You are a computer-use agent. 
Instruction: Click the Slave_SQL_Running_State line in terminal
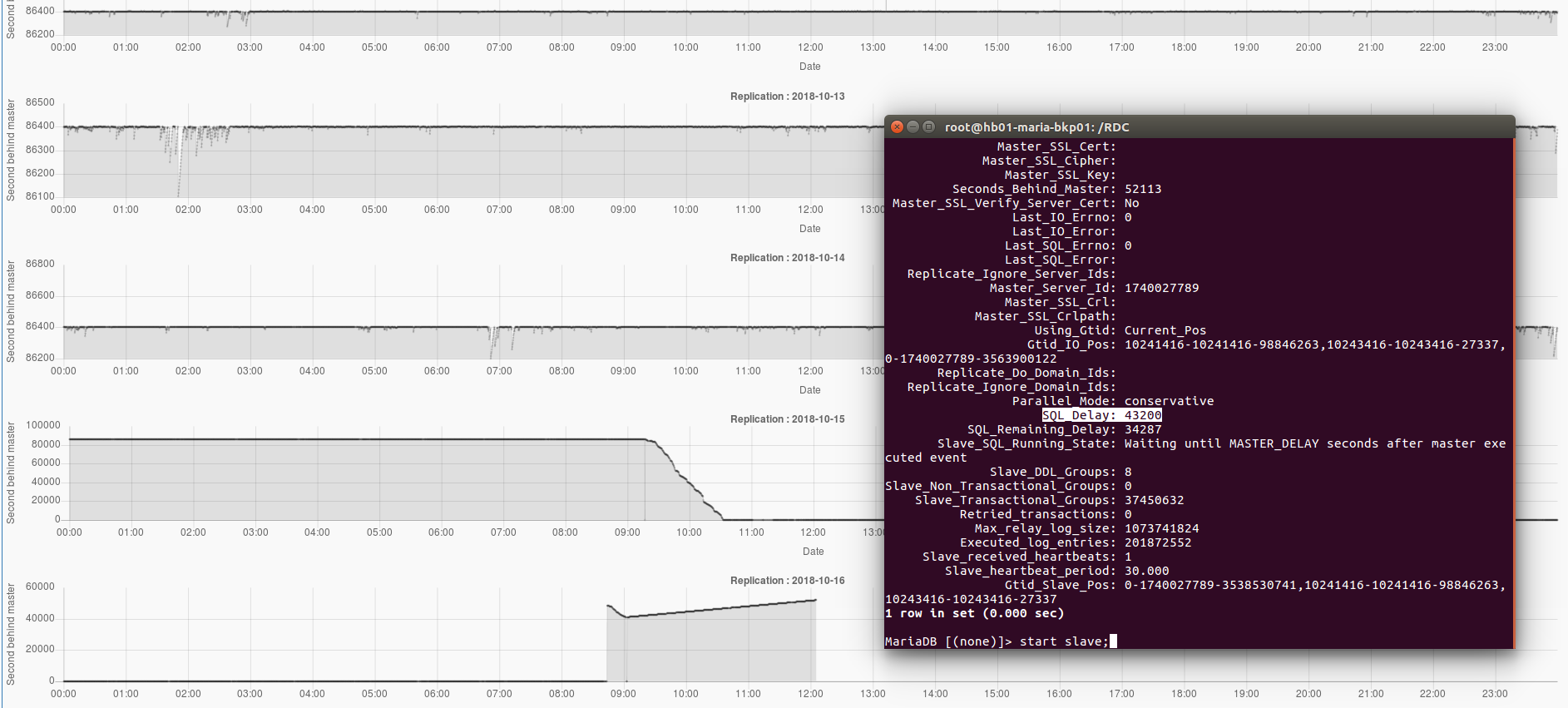pyautogui.click(x=1195, y=444)
